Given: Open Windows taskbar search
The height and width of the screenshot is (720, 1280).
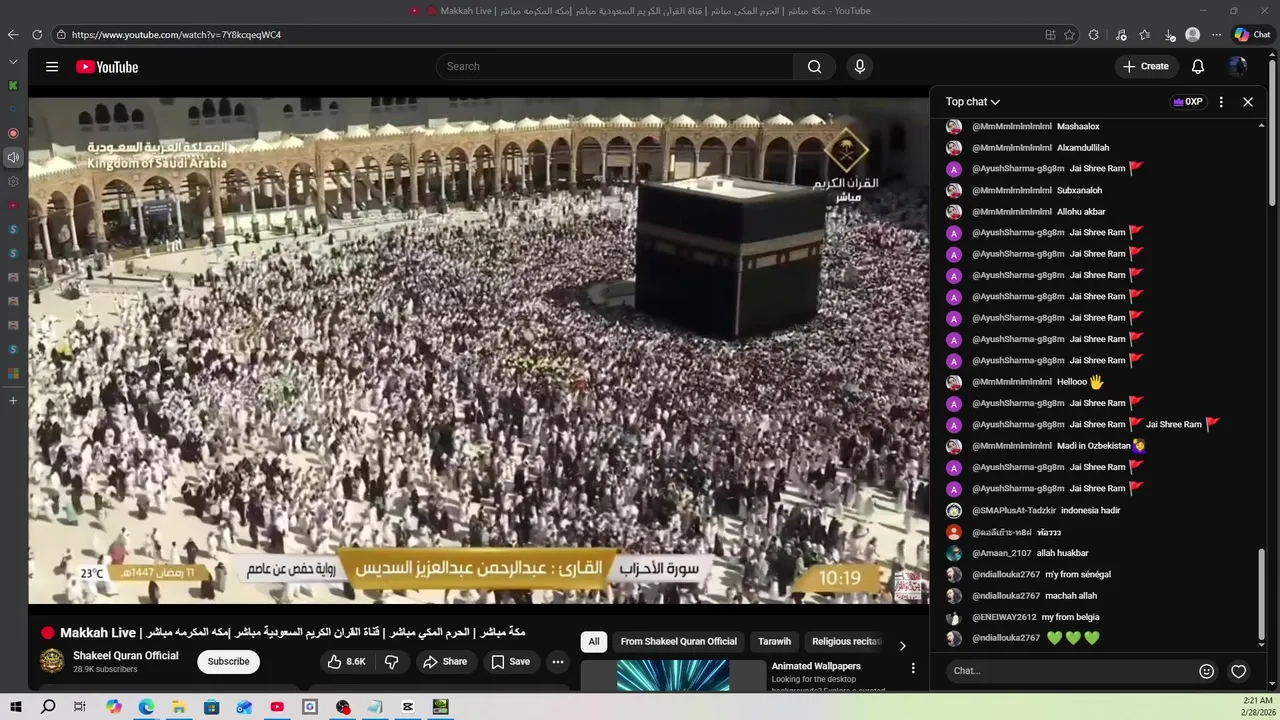Looking at the screenshot, I should point(48,707).
